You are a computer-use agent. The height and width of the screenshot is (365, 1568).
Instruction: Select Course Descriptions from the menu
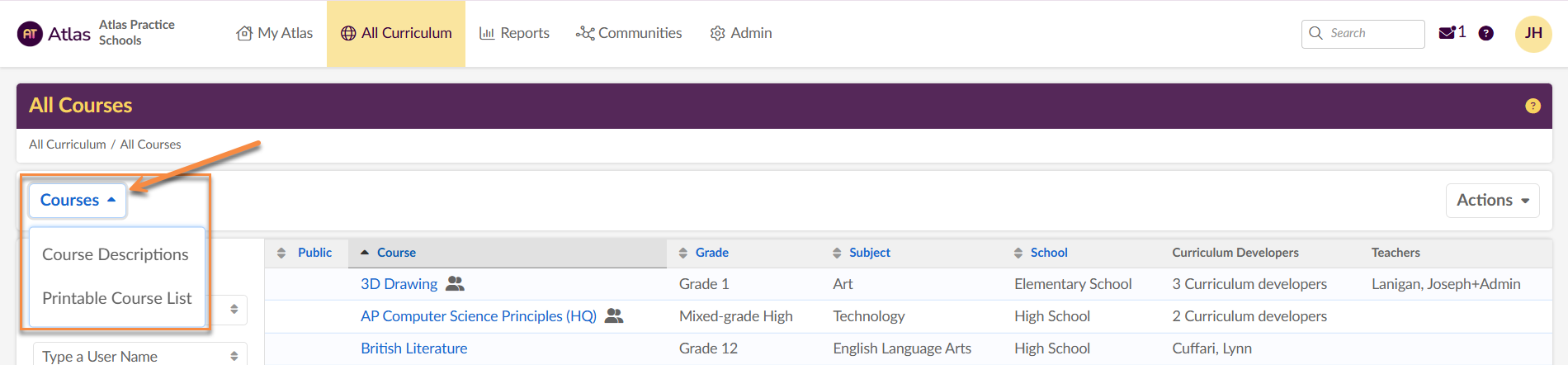pyautogui.click(x=116, y=254)
